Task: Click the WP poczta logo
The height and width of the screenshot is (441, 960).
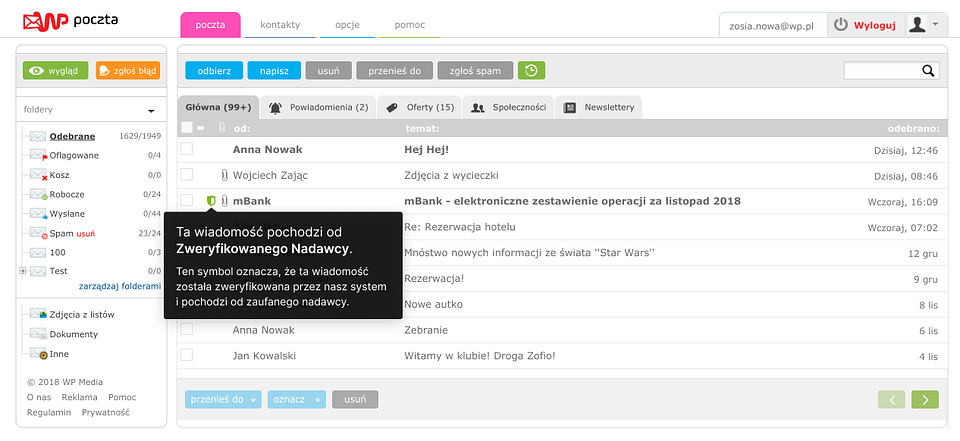Action: pyautogui.click(x=70, y=20)
